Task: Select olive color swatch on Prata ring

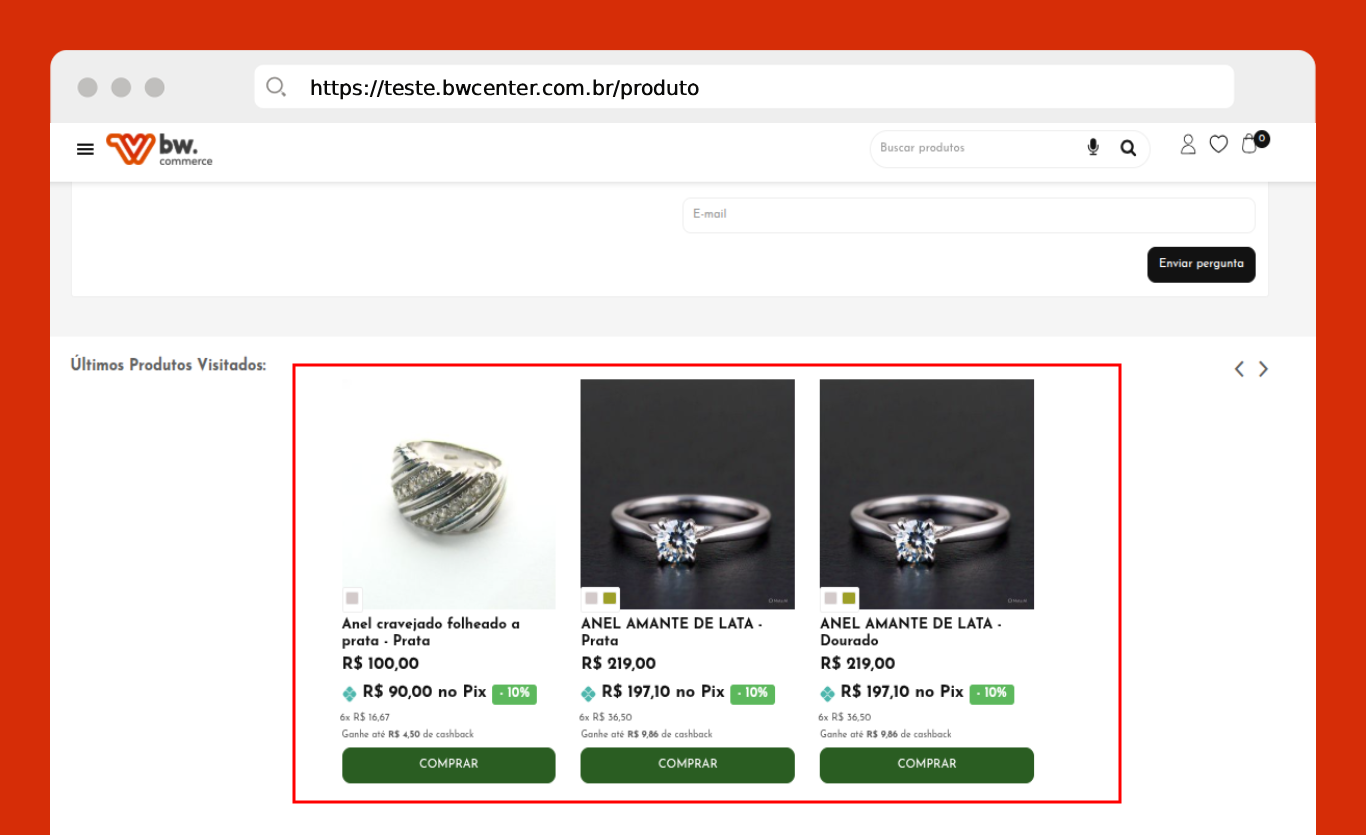Action: pos(609,598)
